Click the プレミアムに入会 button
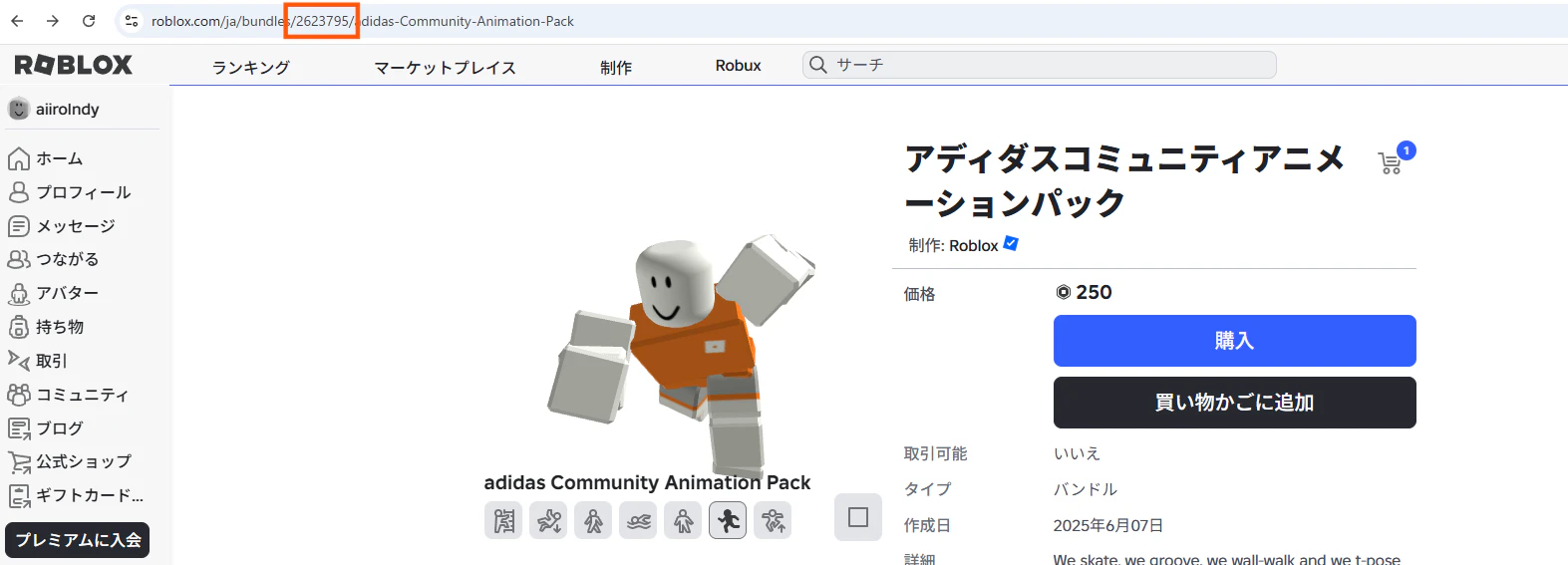Image resolution: width=1568 pixels, height=565 pixels. pos(78,540)
